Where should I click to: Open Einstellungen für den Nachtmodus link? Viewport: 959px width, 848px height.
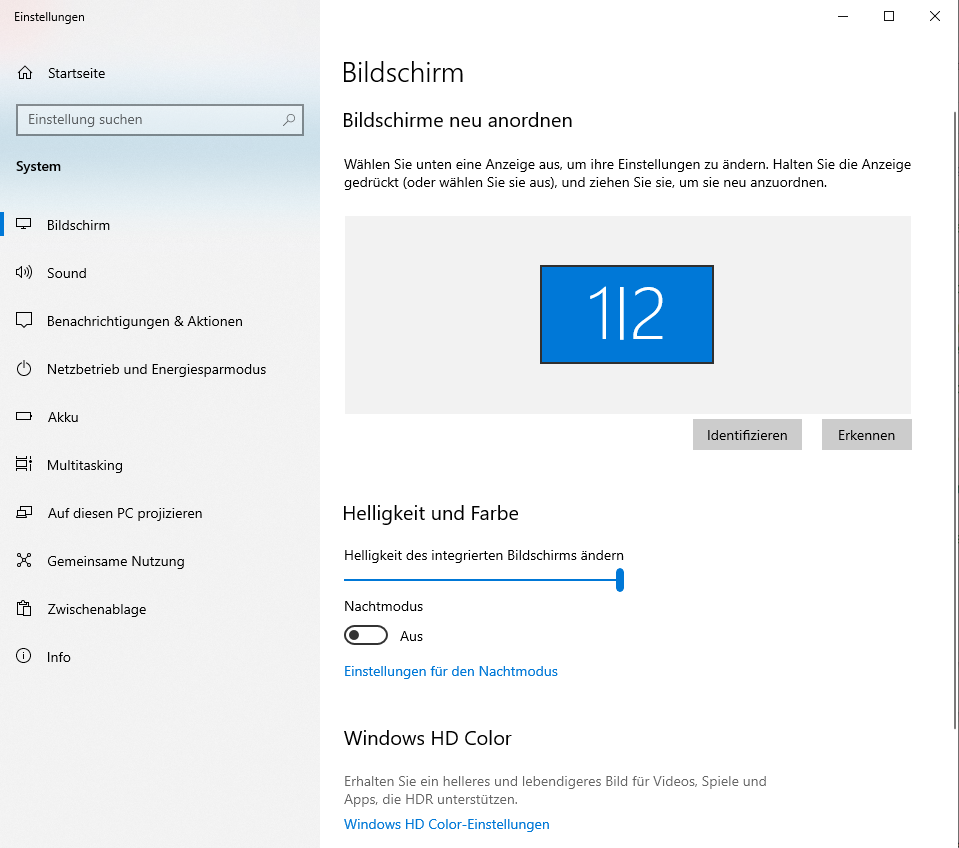[x=450, y=672]
